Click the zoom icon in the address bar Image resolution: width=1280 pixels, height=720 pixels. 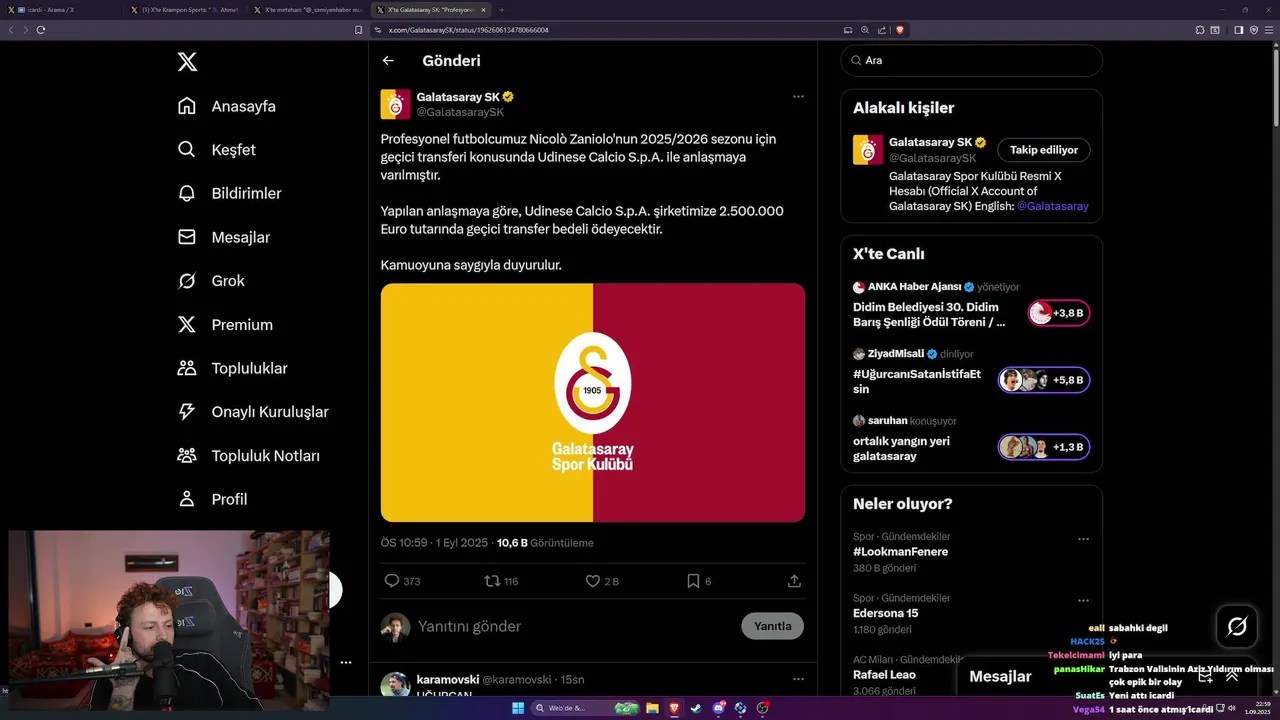coord(865,30)
